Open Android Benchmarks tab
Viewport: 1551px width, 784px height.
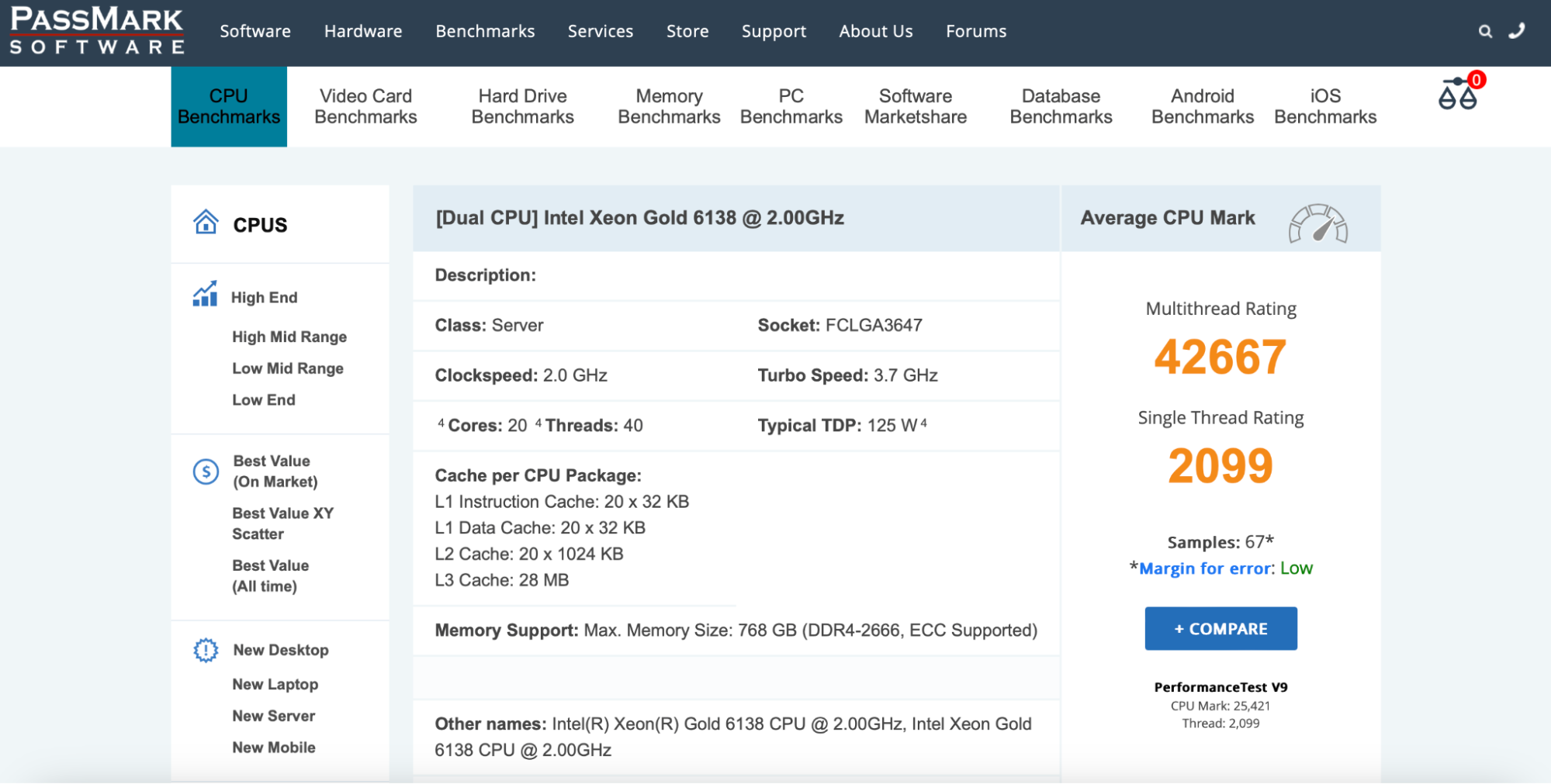(x=1203, y=106)
